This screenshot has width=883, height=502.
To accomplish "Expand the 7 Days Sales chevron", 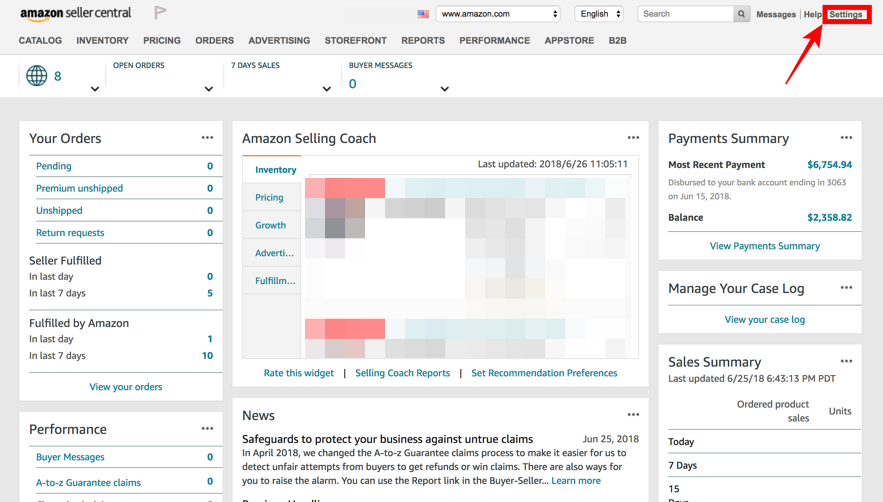I will click(x=327, y=89).
